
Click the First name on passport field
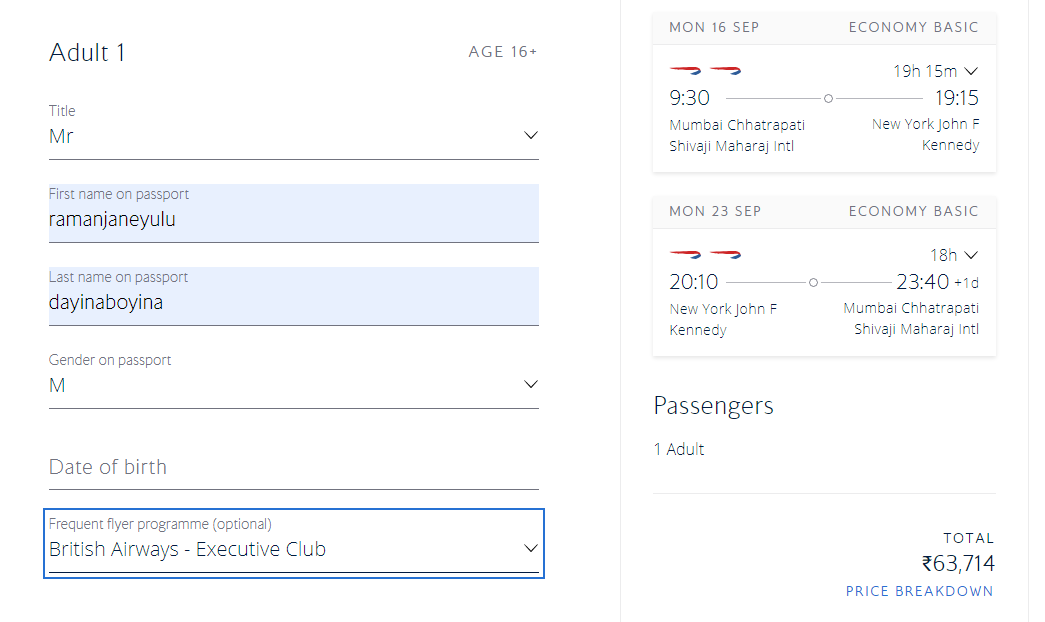(x=293, y=219)
